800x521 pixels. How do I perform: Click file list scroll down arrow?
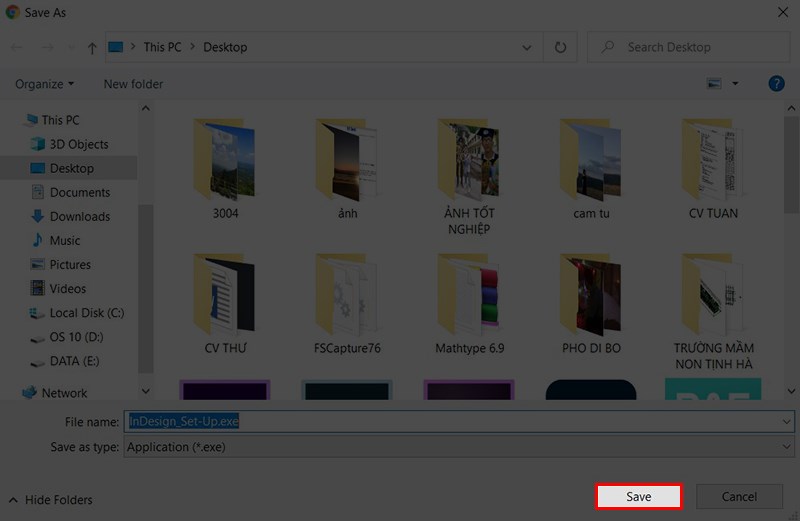point(791,391)
